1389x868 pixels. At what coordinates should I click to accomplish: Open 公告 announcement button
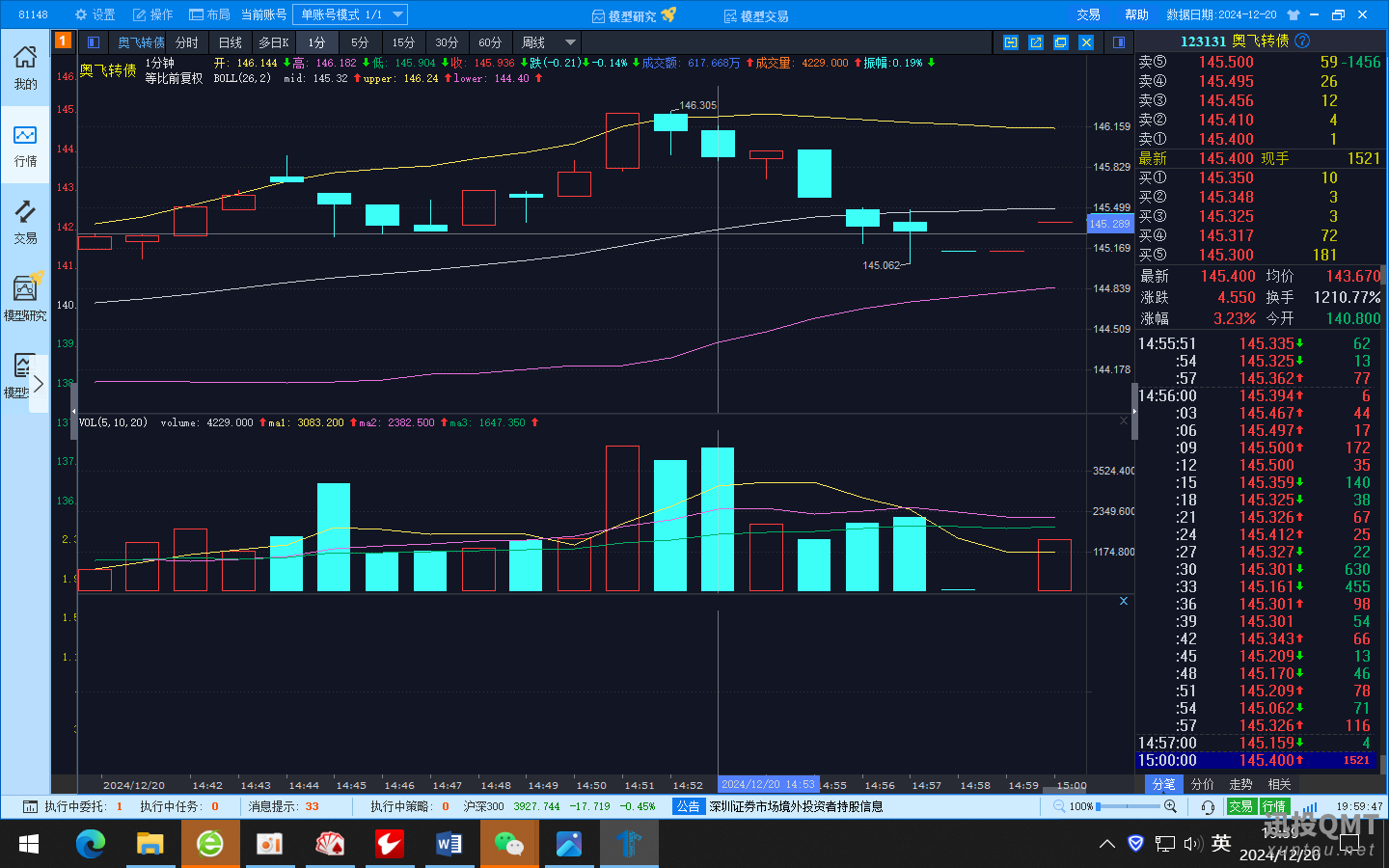point(688,806)
